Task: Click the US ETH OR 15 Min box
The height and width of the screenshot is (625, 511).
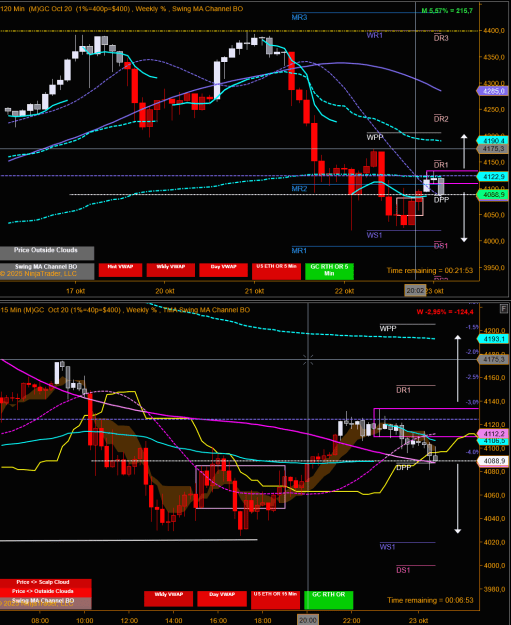Action: pos(275,599)
